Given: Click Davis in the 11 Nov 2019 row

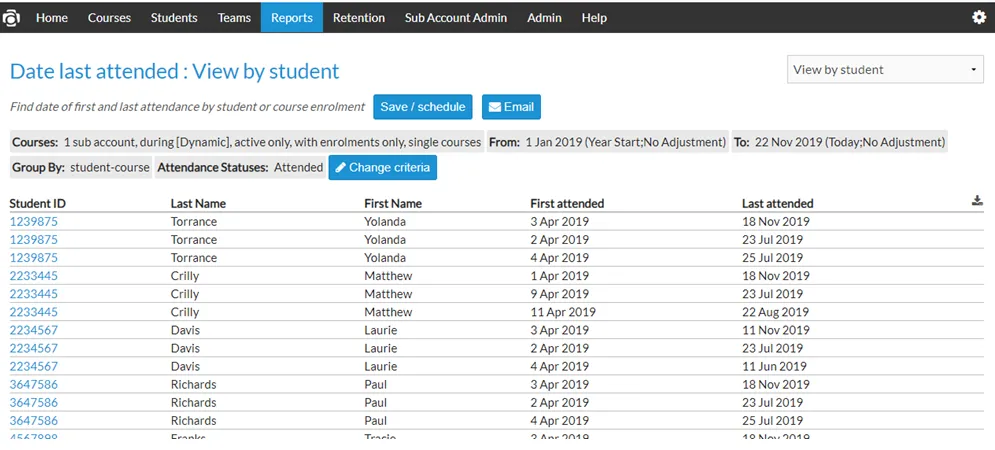Looking at the screenshot, I should pos(185,330).
